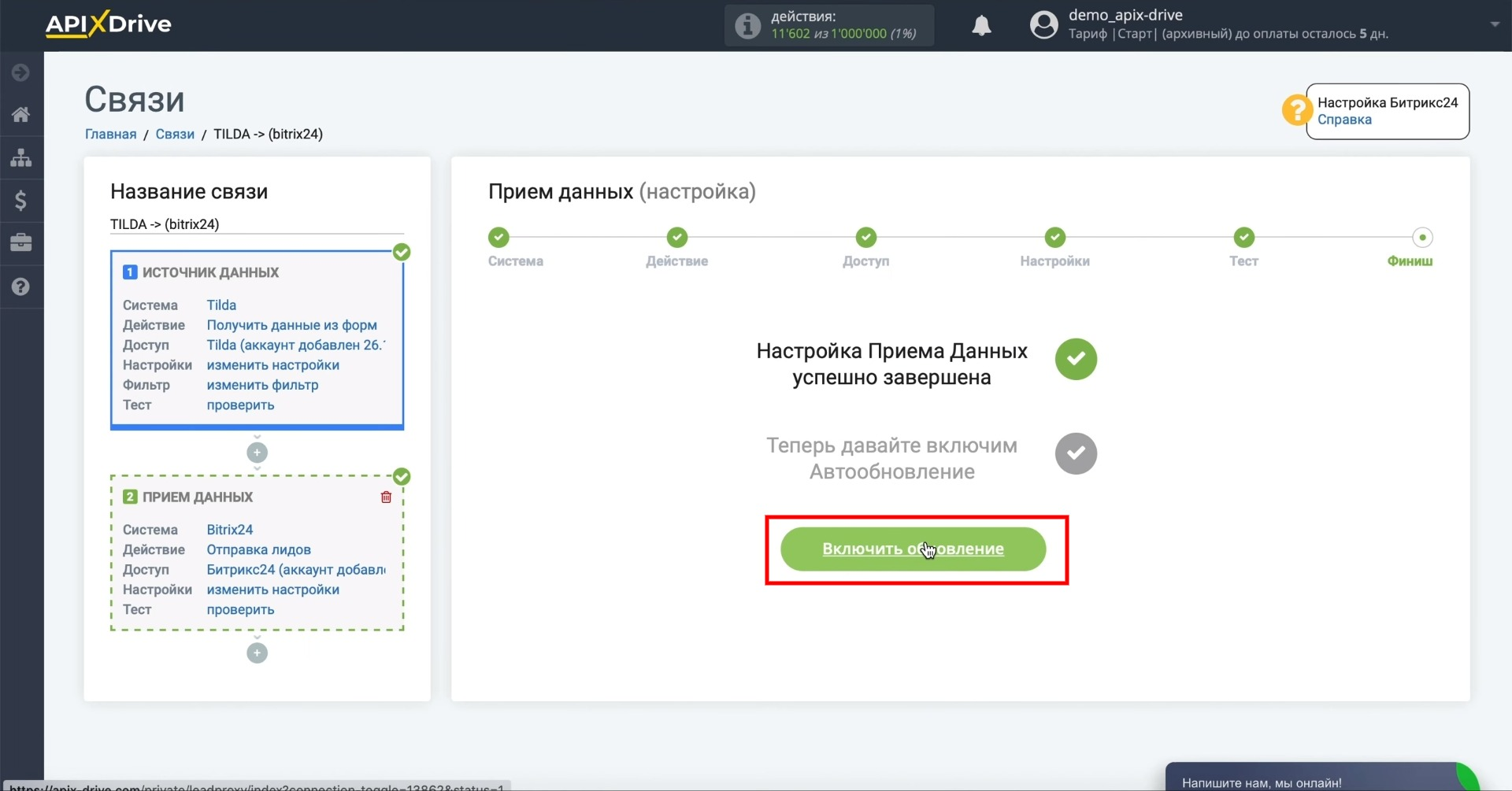Click проверить in data source block
This screenshot has width=1512, height=791.
click(240, 405)
